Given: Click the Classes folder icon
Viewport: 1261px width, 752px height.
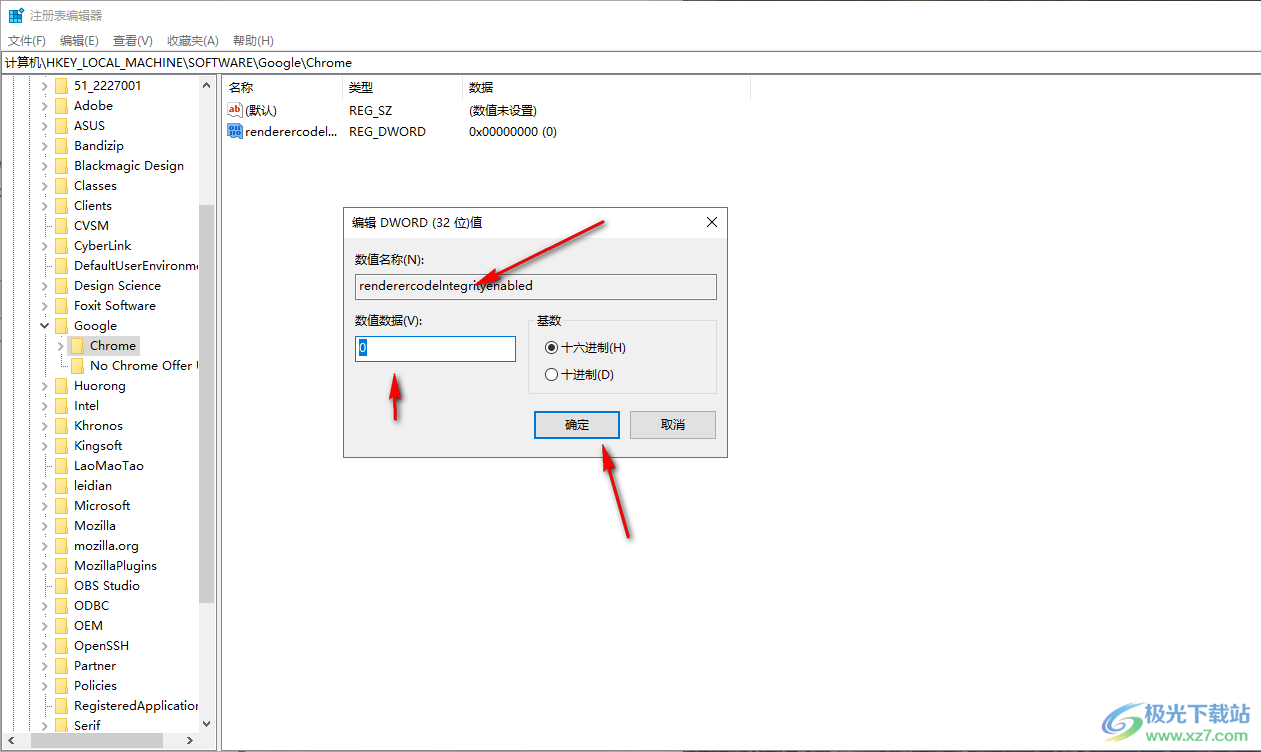Looking at the screenshot, I should click(60, 185).
